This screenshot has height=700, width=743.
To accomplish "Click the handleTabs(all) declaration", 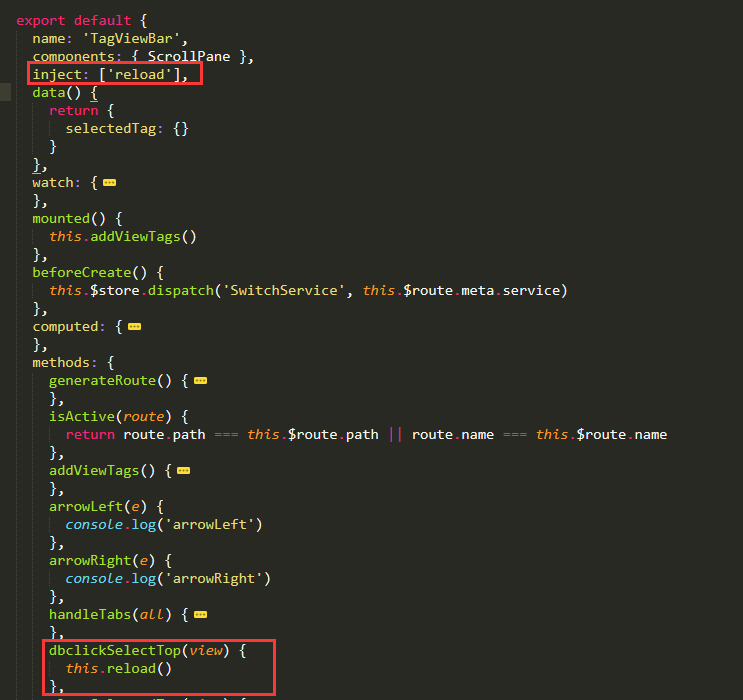I will [x=118, y=615].
